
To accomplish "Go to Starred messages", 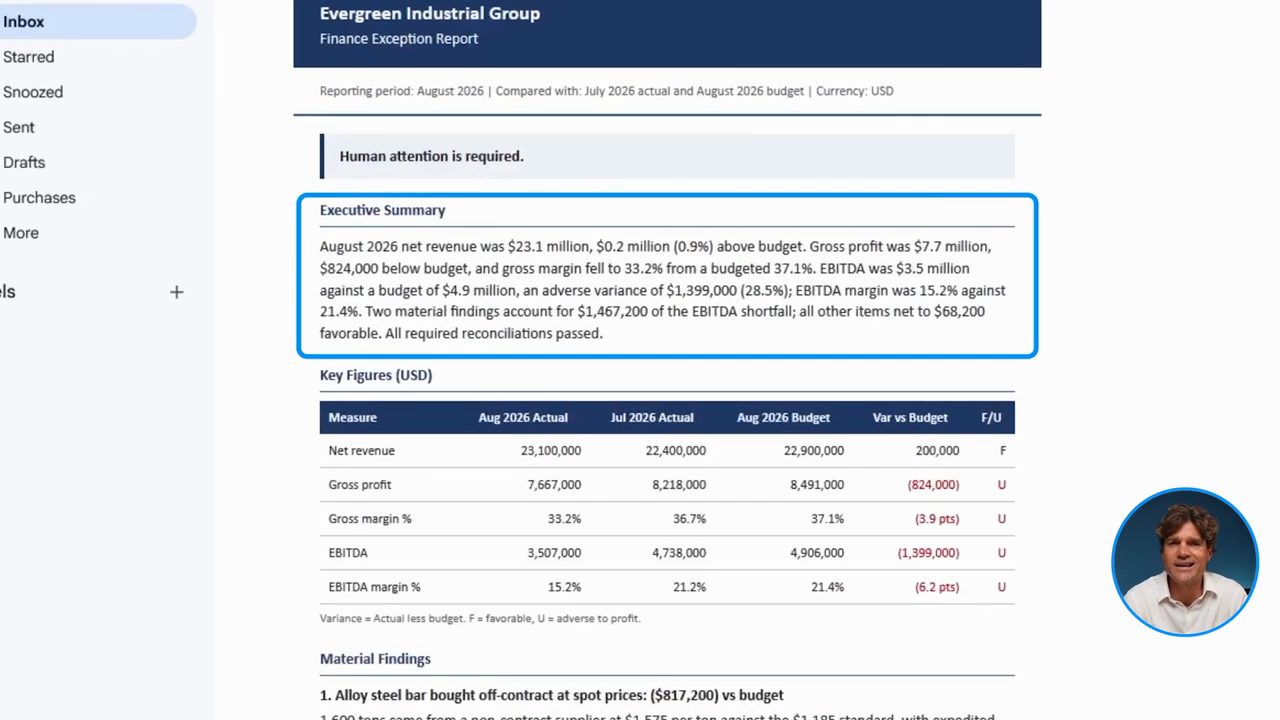I will pyautogui.click(x=28, y=57).
